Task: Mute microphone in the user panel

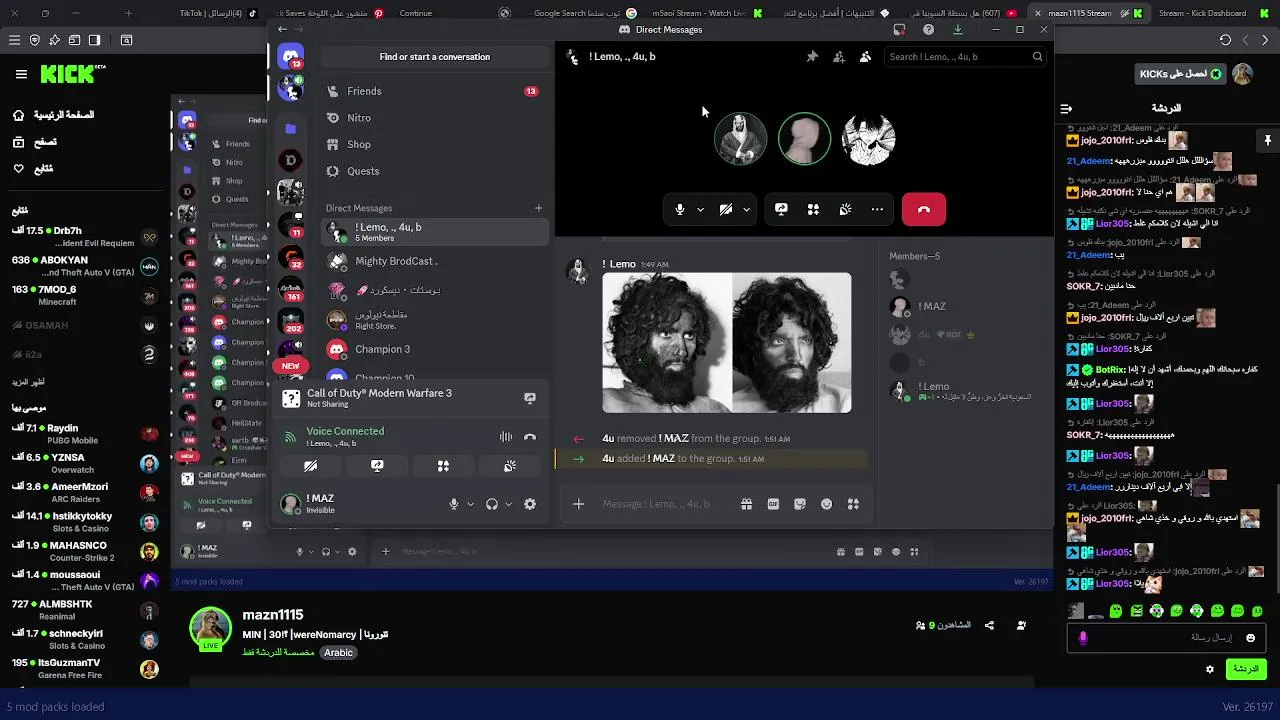Action: coord(454,504)
